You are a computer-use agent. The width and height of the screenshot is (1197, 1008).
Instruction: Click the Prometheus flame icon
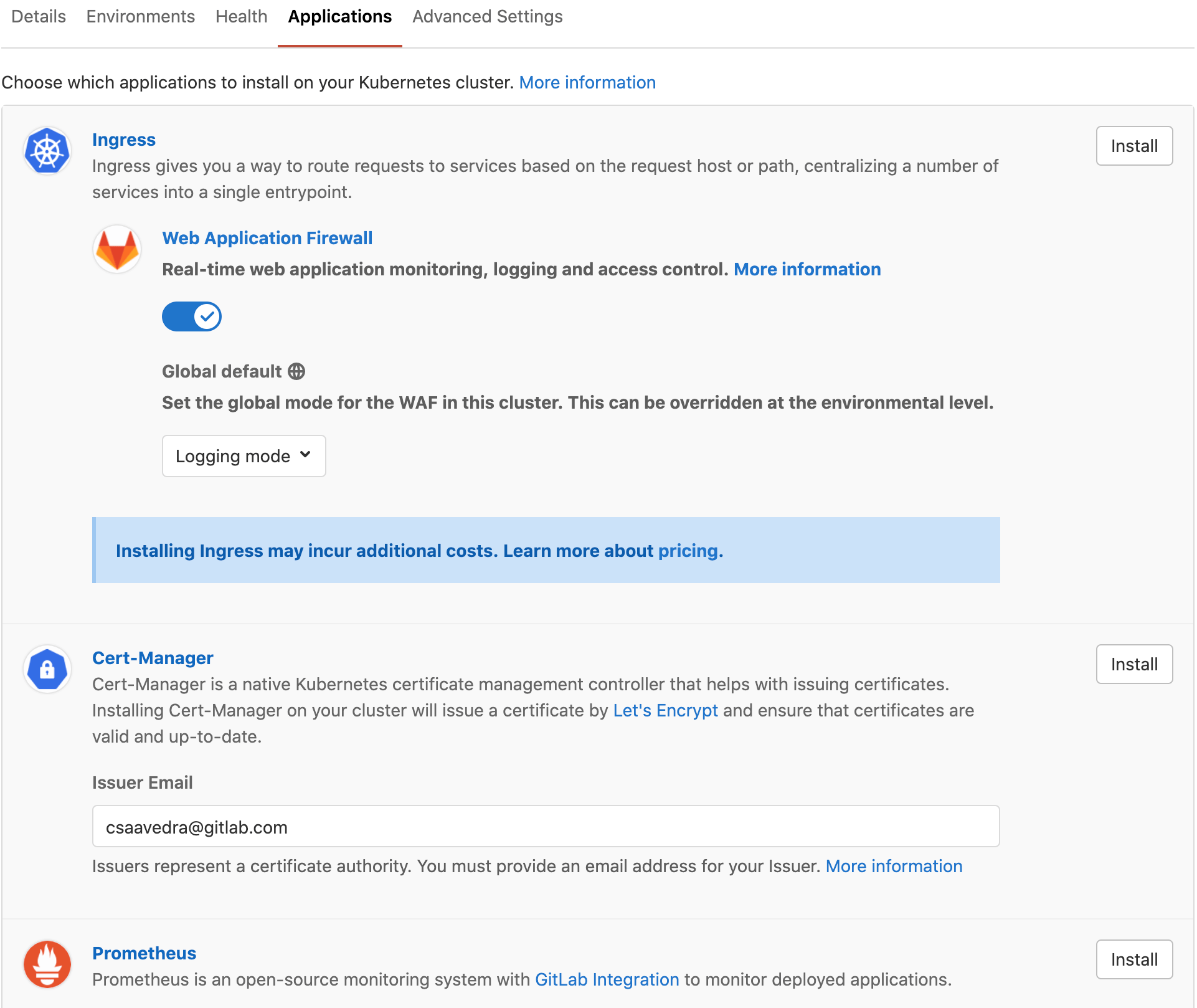click(x=47, y=964)
